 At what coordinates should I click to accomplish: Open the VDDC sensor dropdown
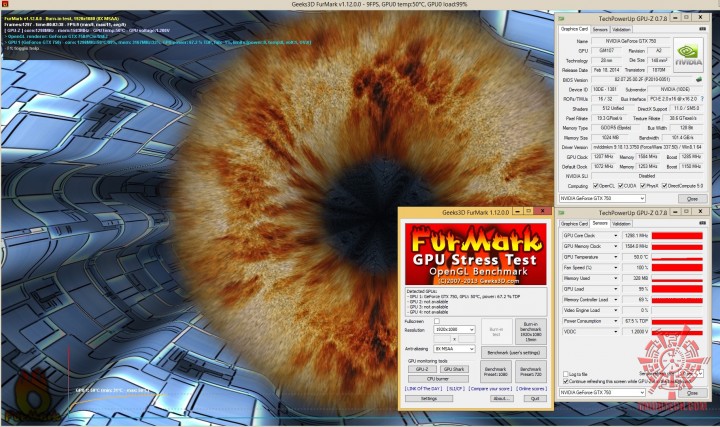[x=616, y=331]
